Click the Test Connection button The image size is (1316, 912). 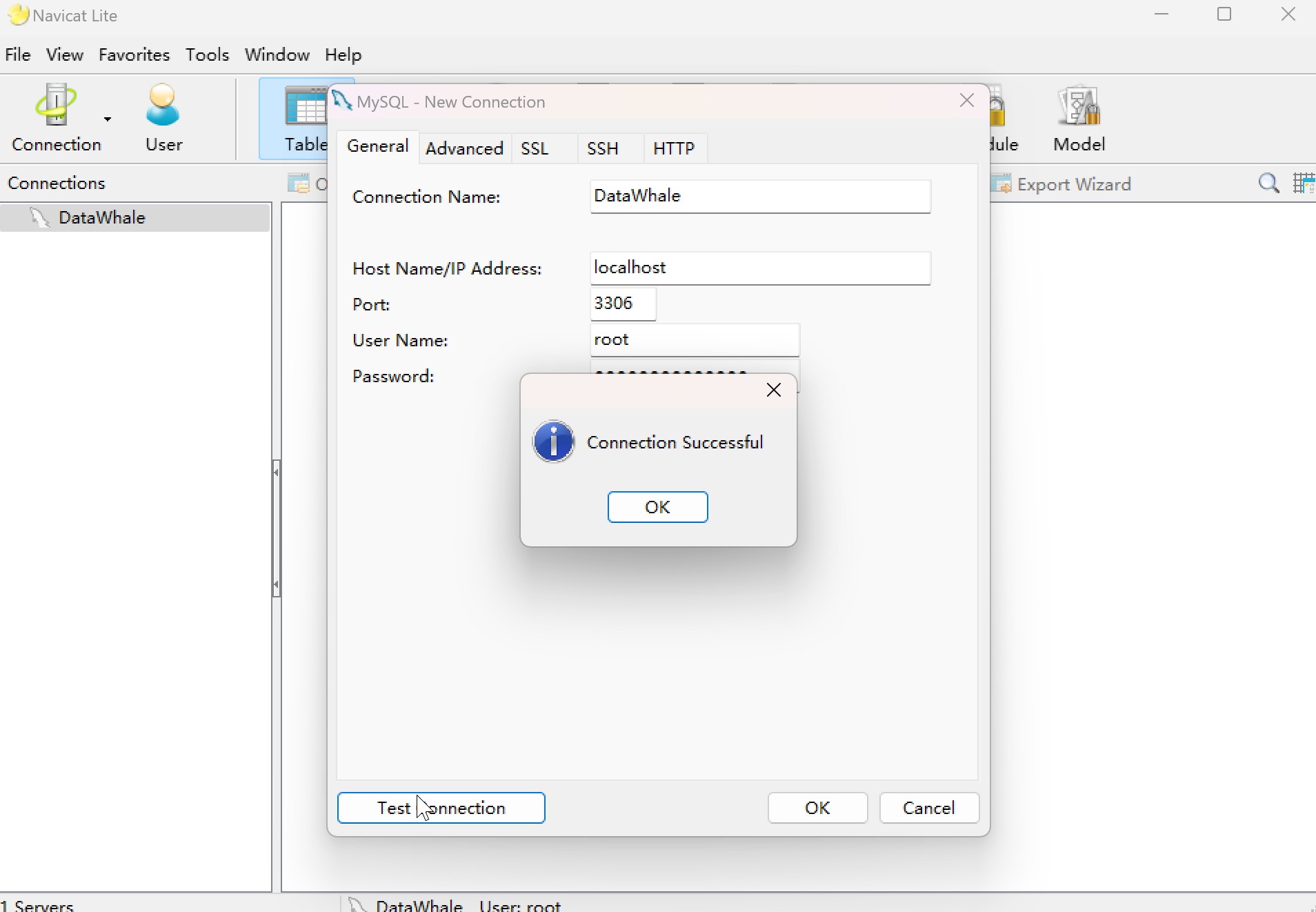[x=441, y=808]
